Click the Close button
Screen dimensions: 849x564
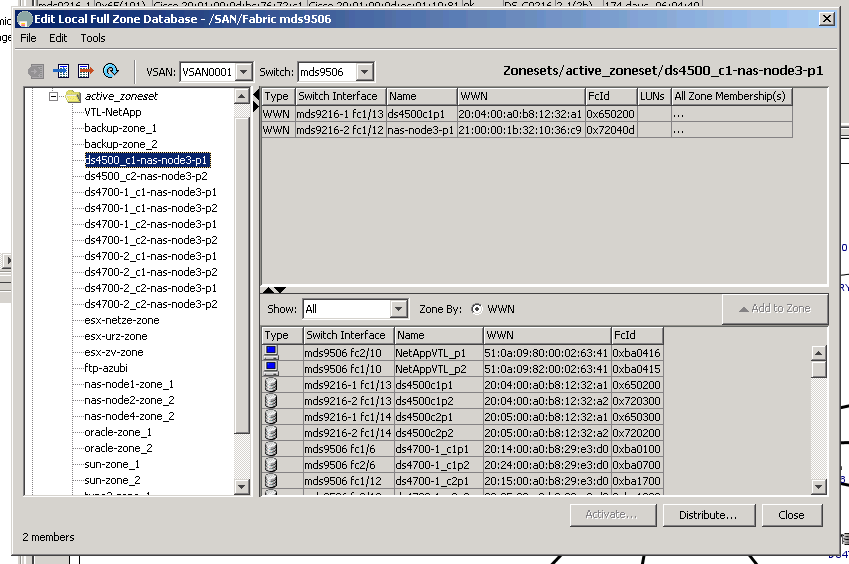(791, 515)
